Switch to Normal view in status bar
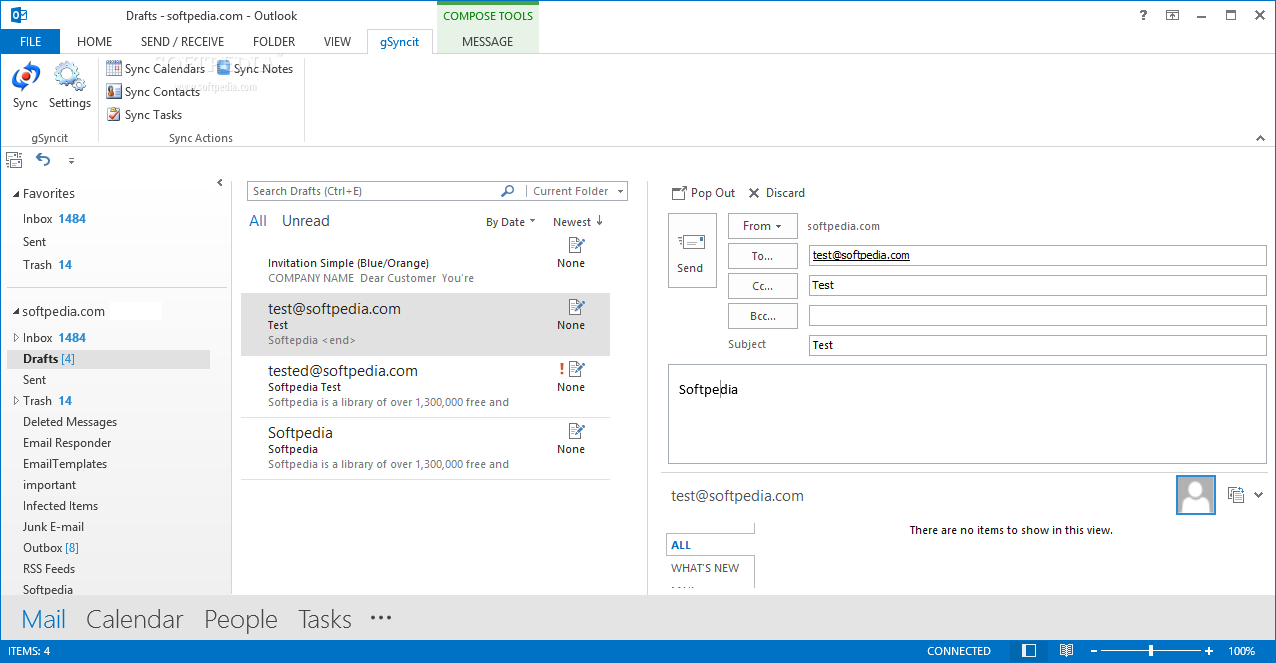 pos(1029,651)
